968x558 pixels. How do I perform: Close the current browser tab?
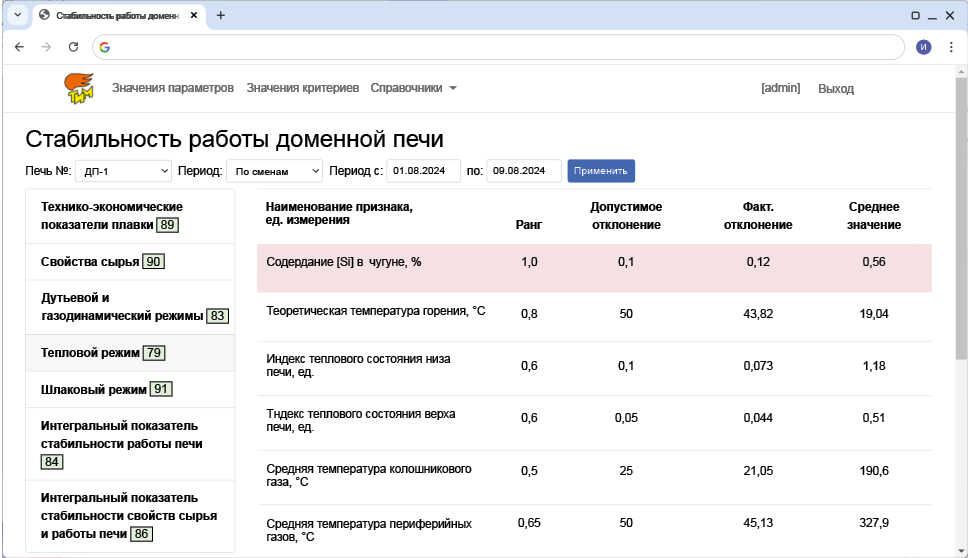[194, 15]
